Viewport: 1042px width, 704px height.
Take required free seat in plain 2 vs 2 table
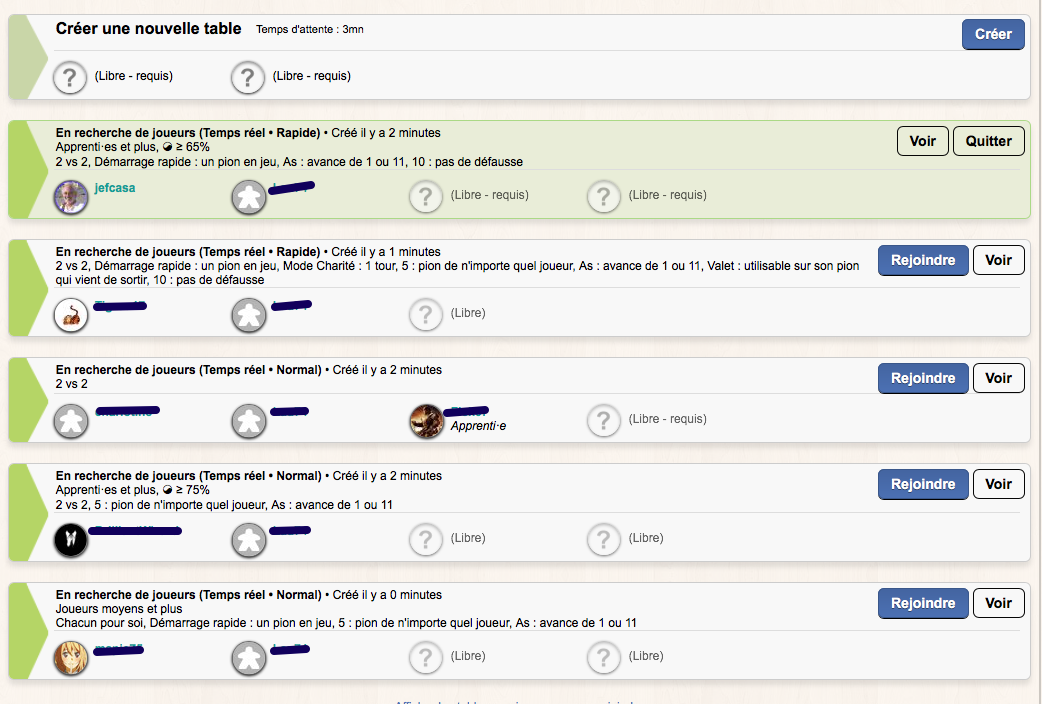(604, 421)
